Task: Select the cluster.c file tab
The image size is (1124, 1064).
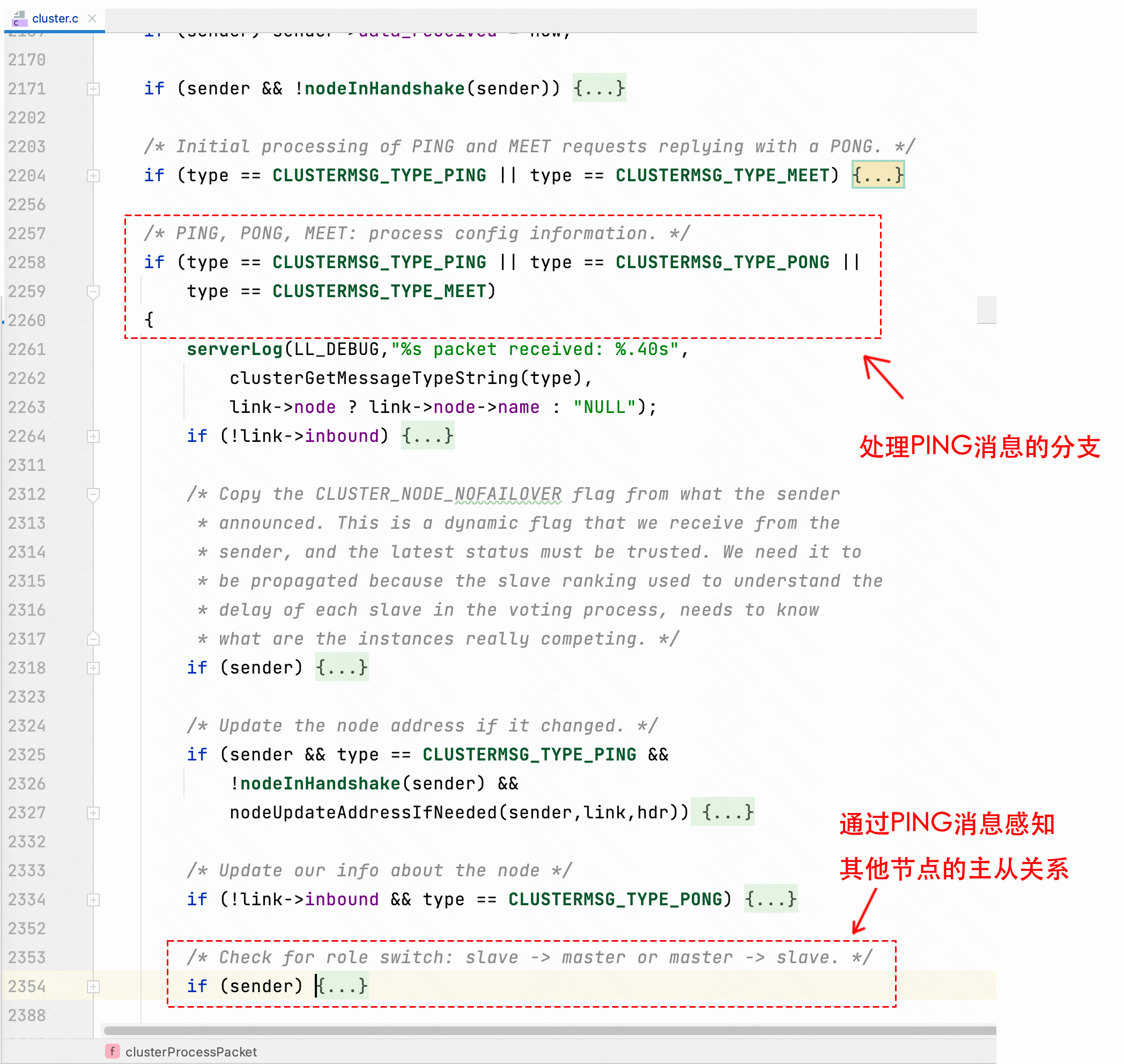Action: pyautogui.click(x=55, y=18)
